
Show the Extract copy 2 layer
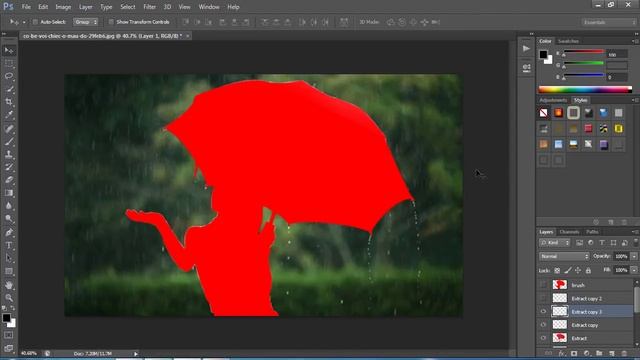pos(543,298)
